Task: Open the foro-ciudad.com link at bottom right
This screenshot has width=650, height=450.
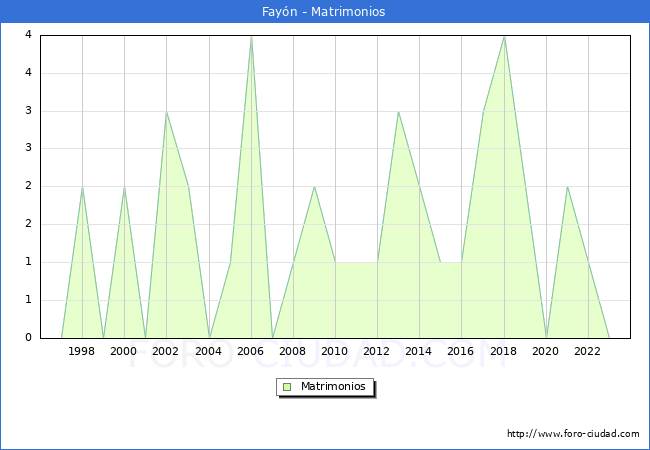Action: (x=573, y=434)
